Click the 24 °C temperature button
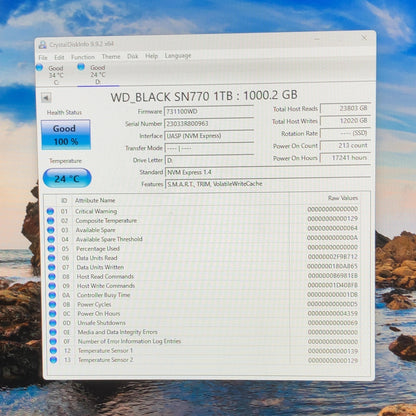The height and width of the screenshot is (416, 416). 67,178
